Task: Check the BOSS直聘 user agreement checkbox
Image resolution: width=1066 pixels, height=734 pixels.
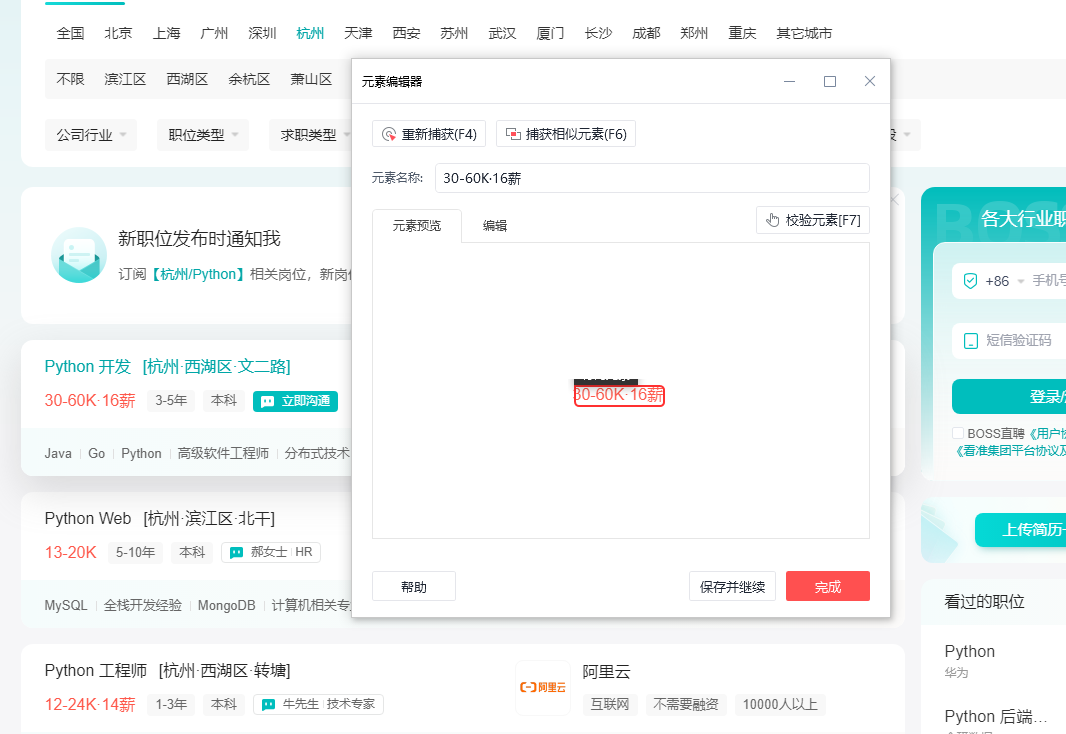Action: pyautogui.click(x=958, y=433)
